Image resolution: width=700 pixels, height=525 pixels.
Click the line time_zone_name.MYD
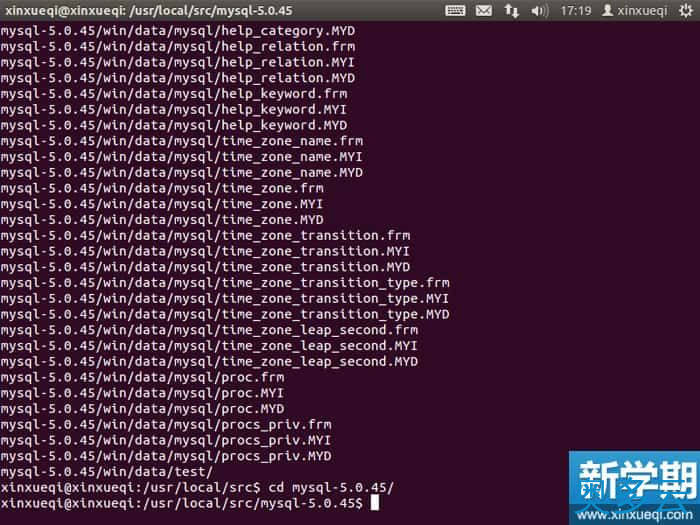pos(182,172)
